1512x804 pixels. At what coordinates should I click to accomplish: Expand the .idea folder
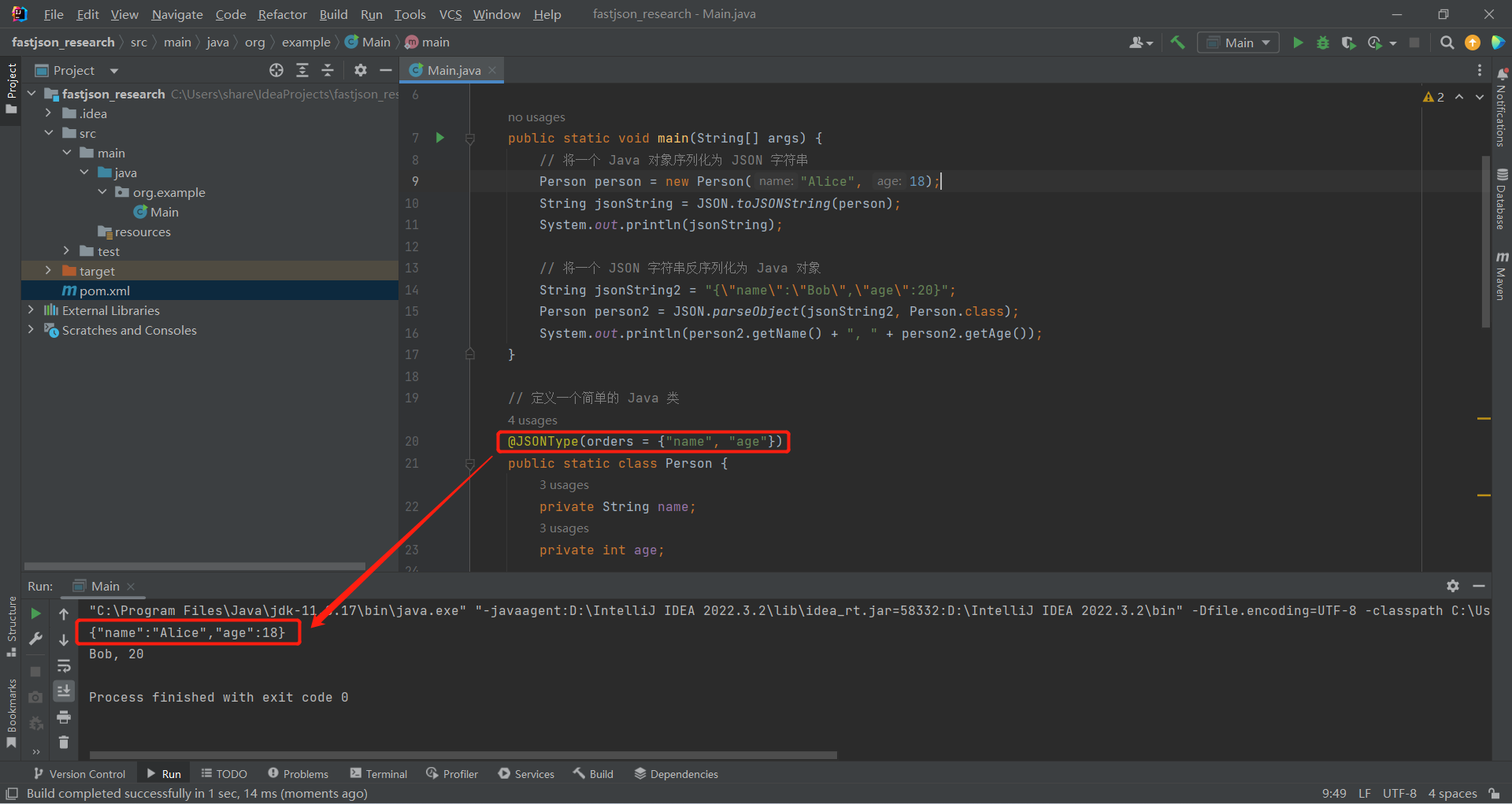(49, 113)
